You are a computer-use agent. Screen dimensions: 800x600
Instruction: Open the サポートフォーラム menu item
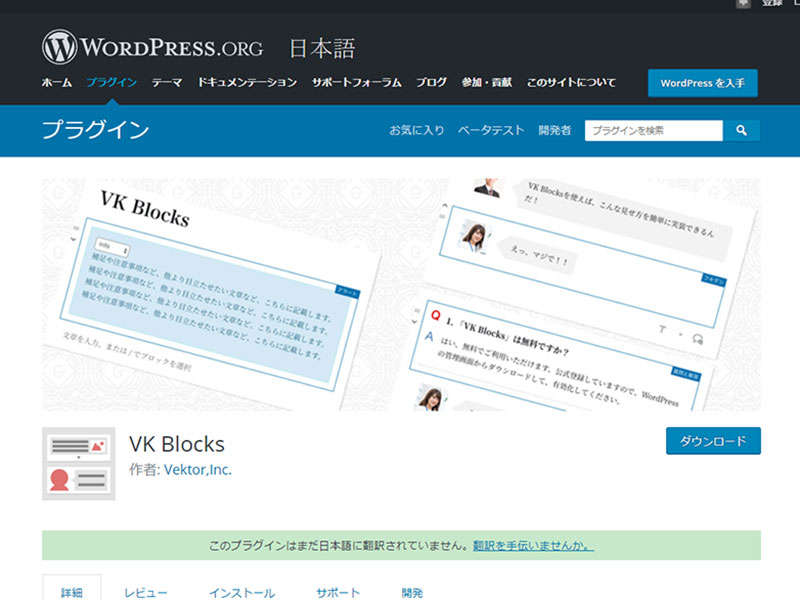tap(356, 83)
